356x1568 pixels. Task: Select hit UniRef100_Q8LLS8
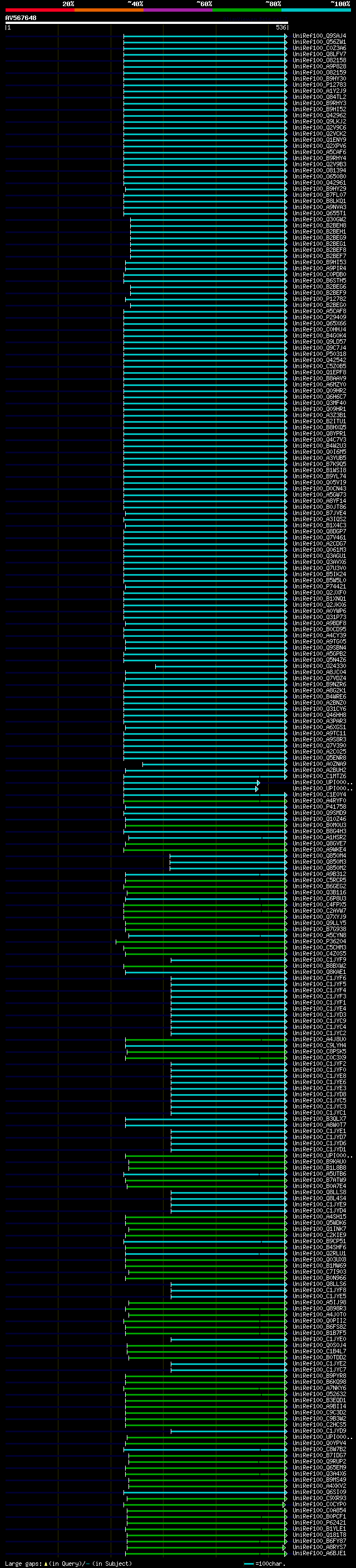pos(319,1193)
